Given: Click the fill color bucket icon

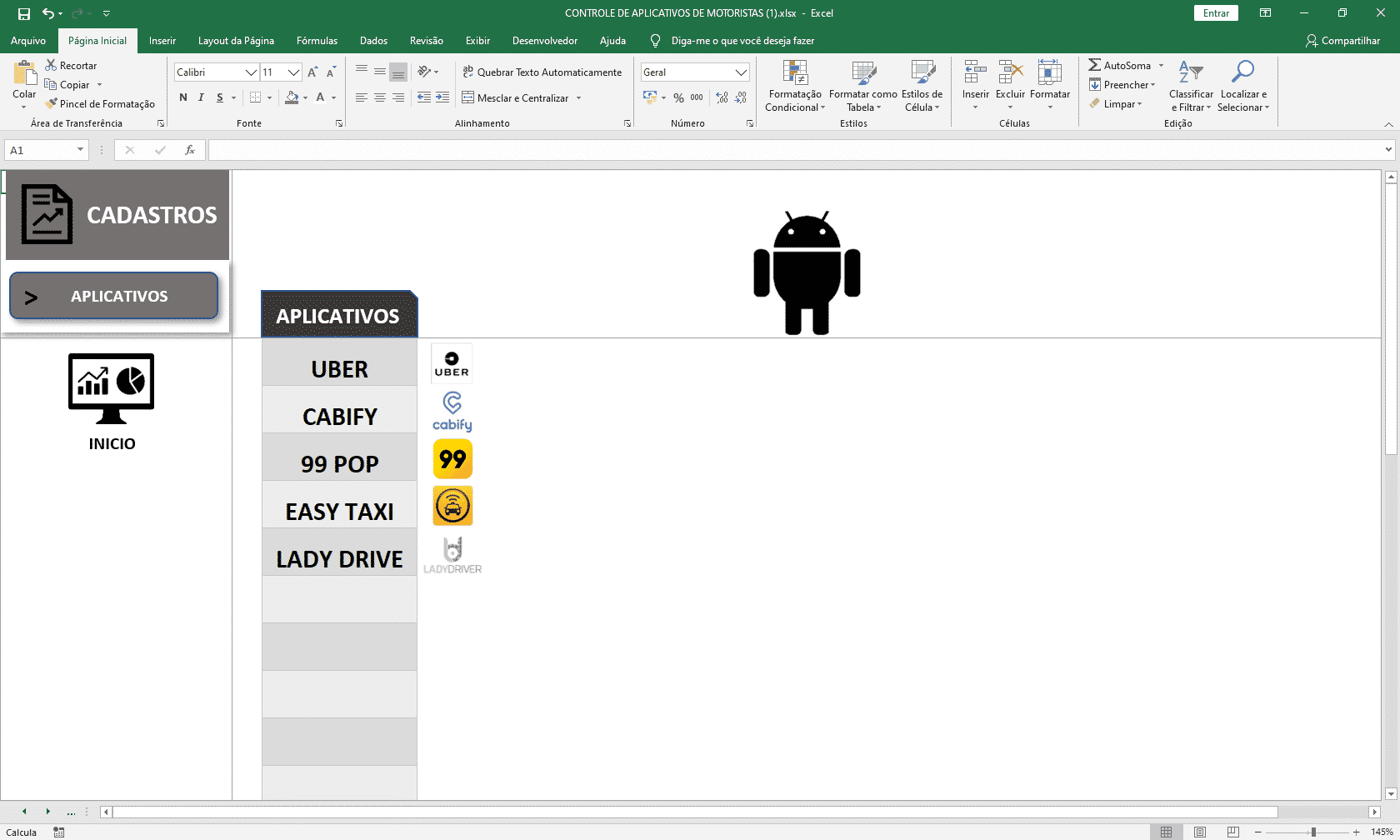Looking at the screenshot, I should [x=292, y=97].
